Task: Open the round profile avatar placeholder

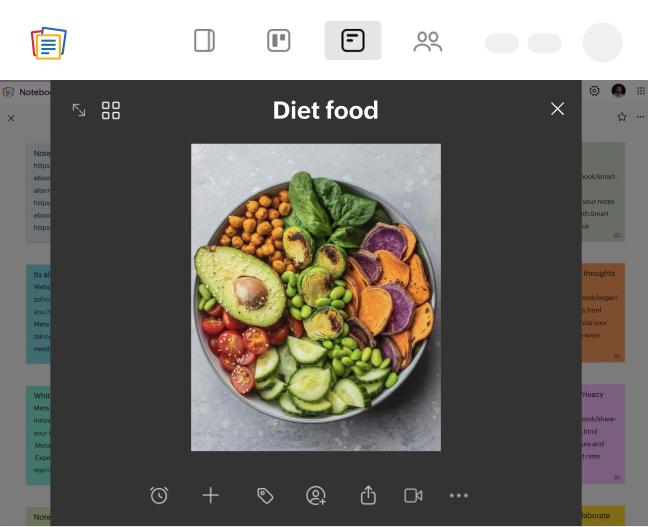Action: pyautogui.click(x=603, y=42)
